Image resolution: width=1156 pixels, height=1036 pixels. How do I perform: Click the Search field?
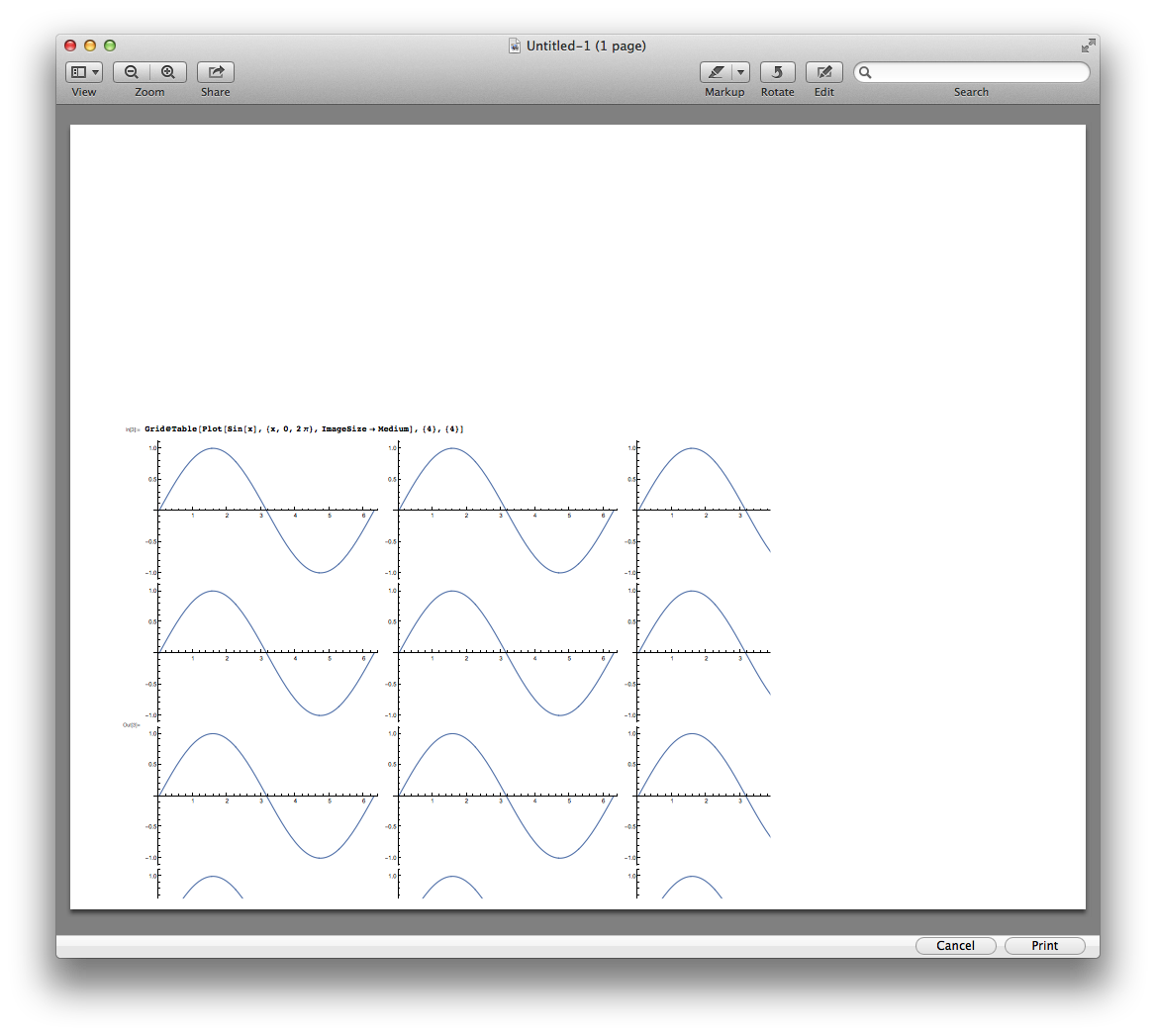[971, 72]
